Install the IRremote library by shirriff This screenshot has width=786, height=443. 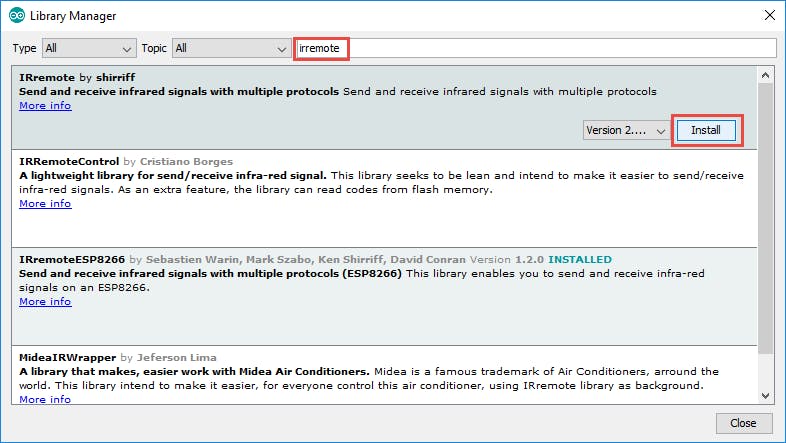coord(706,130)
